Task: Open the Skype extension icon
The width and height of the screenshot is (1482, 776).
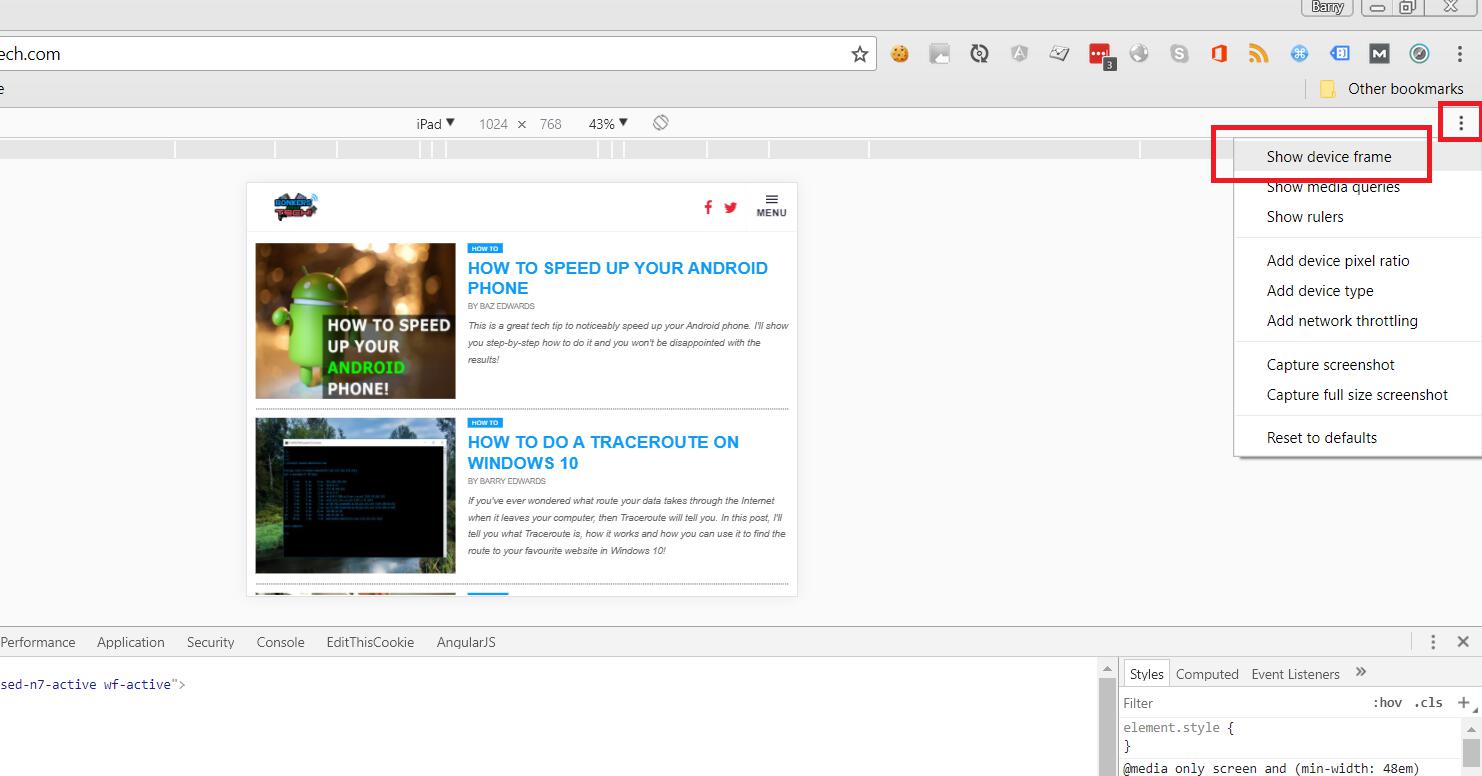Action: point(1179,54)
